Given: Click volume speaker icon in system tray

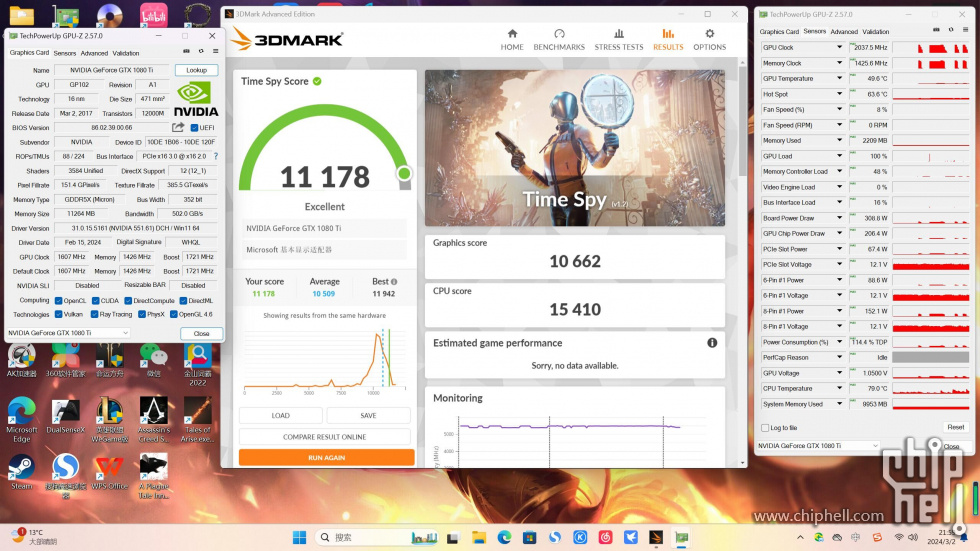Looking at the screenshot, I should point(913,537).
